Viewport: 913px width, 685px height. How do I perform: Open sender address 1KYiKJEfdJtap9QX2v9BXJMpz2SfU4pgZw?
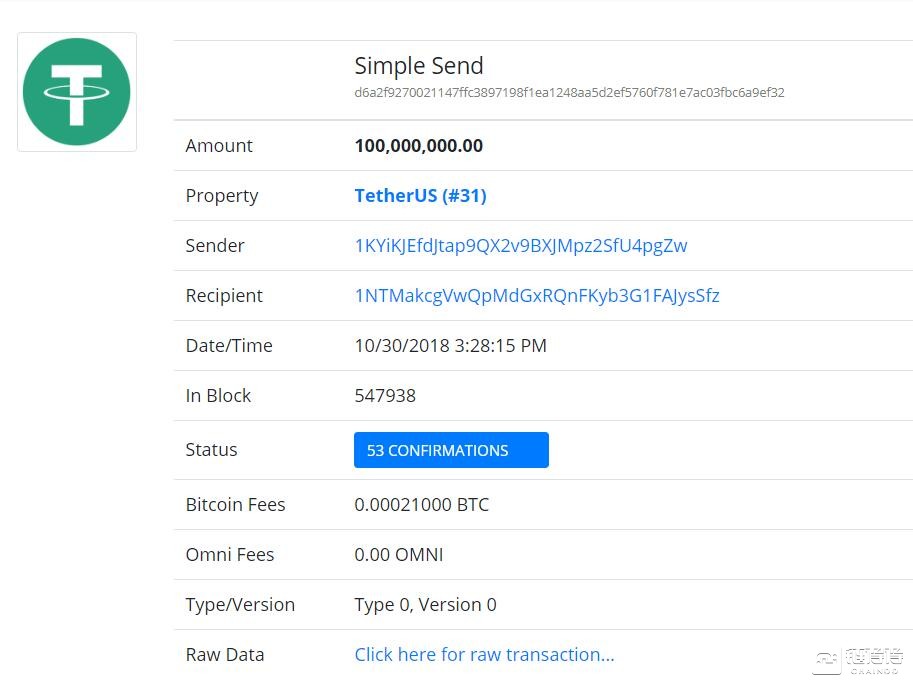click(x=521, y=246)
